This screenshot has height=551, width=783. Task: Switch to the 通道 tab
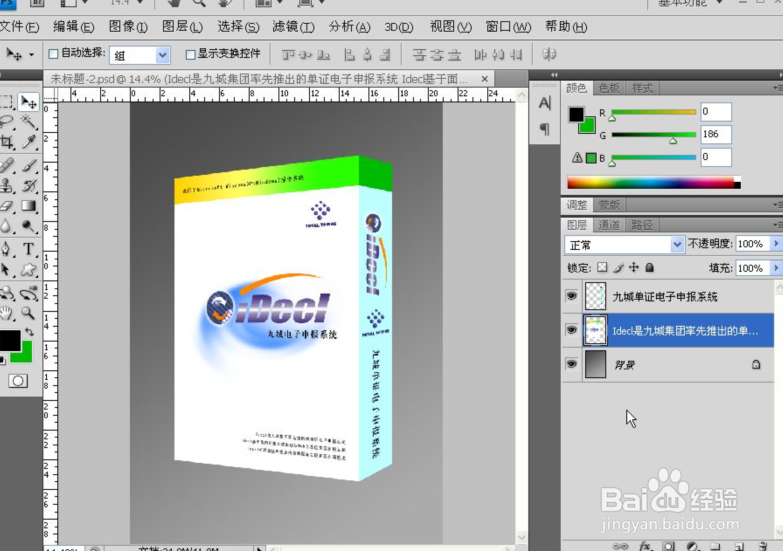[x=609, y=225]
